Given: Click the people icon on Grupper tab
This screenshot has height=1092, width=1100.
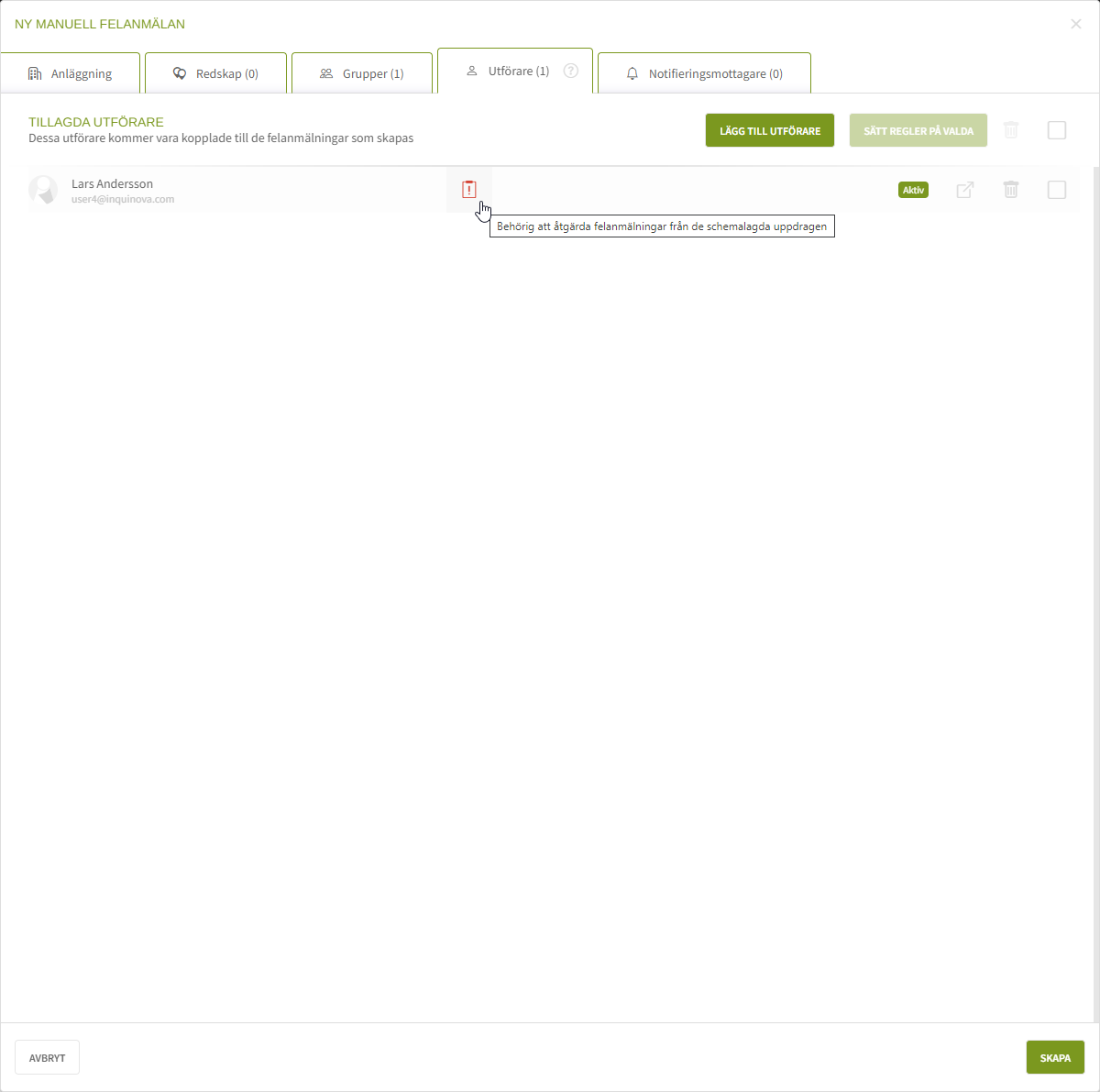Looking at the screenshot, I should coord(326,73).
